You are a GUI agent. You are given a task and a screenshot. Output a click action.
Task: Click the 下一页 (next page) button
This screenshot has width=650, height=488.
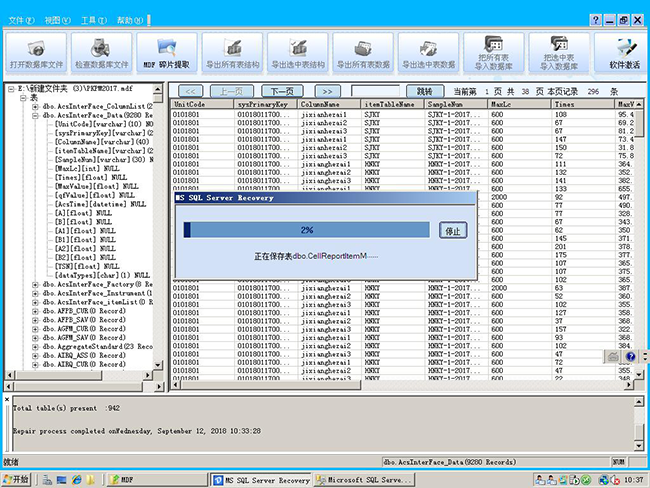(x=282, y=91)
